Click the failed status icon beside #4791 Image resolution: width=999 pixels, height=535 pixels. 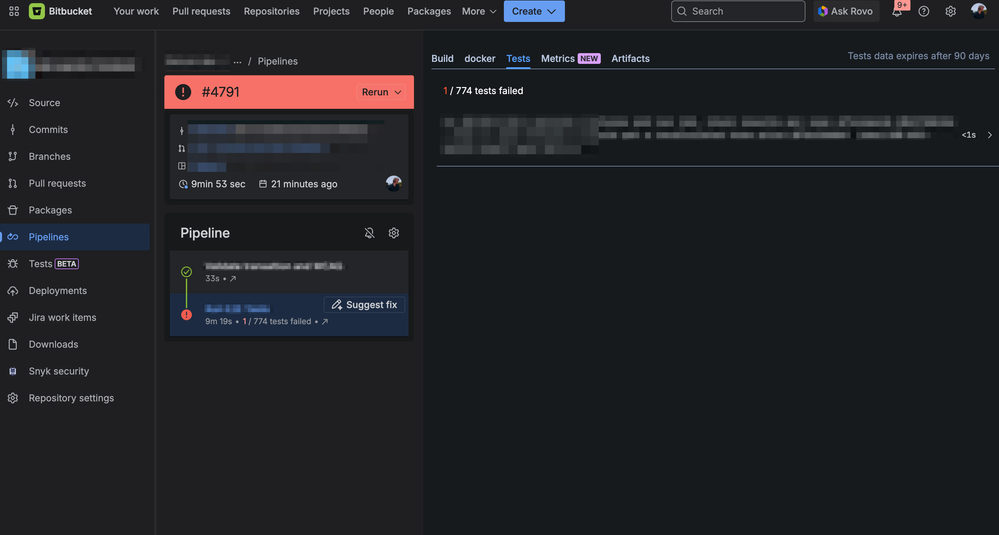(x=183, y=92)
